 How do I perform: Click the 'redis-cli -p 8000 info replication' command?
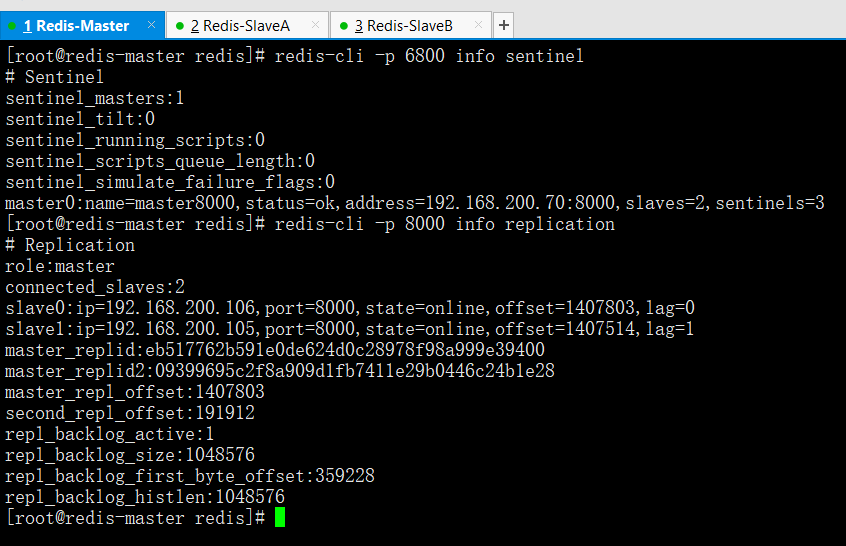[445, 224]
